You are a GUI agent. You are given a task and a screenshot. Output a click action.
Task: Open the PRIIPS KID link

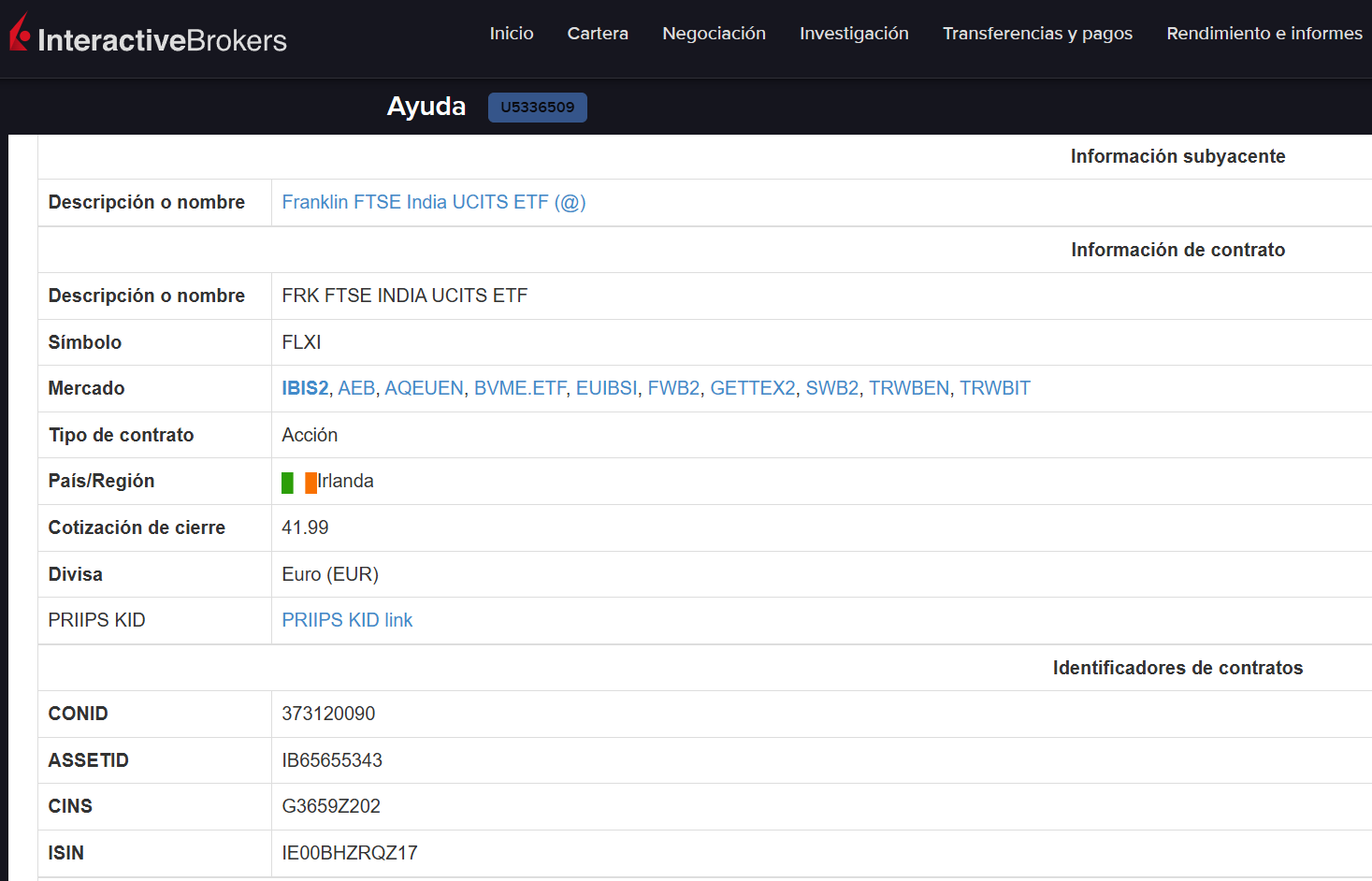click(347, 620)
